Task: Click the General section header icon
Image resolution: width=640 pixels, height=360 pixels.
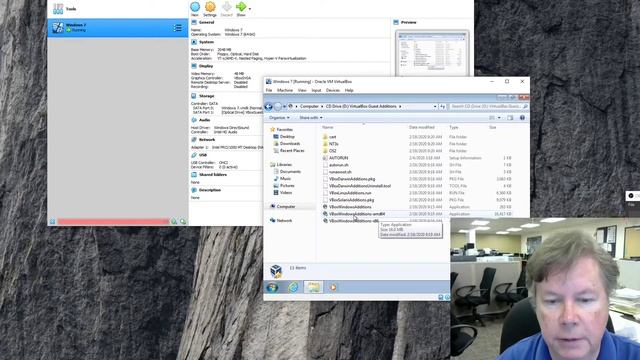Action: [194, 22]
